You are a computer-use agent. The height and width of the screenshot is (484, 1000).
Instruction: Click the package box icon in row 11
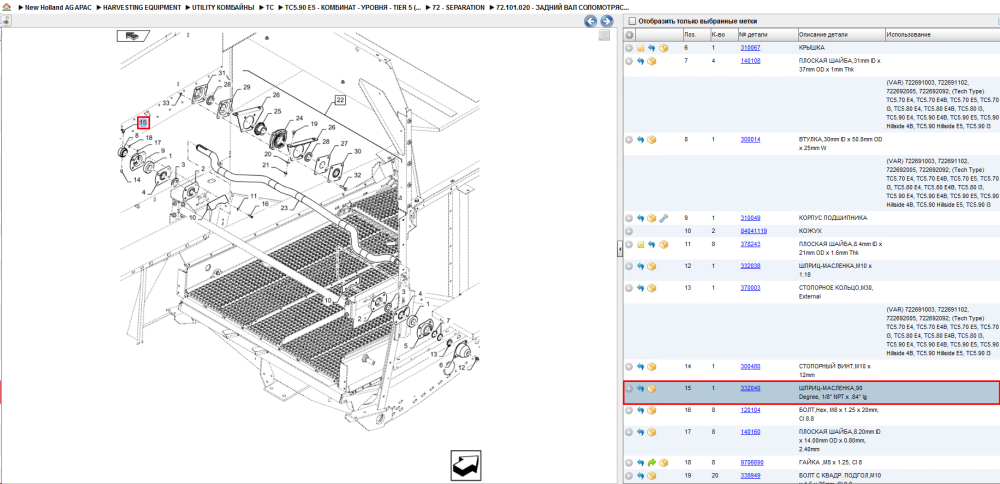pos(663,244)
